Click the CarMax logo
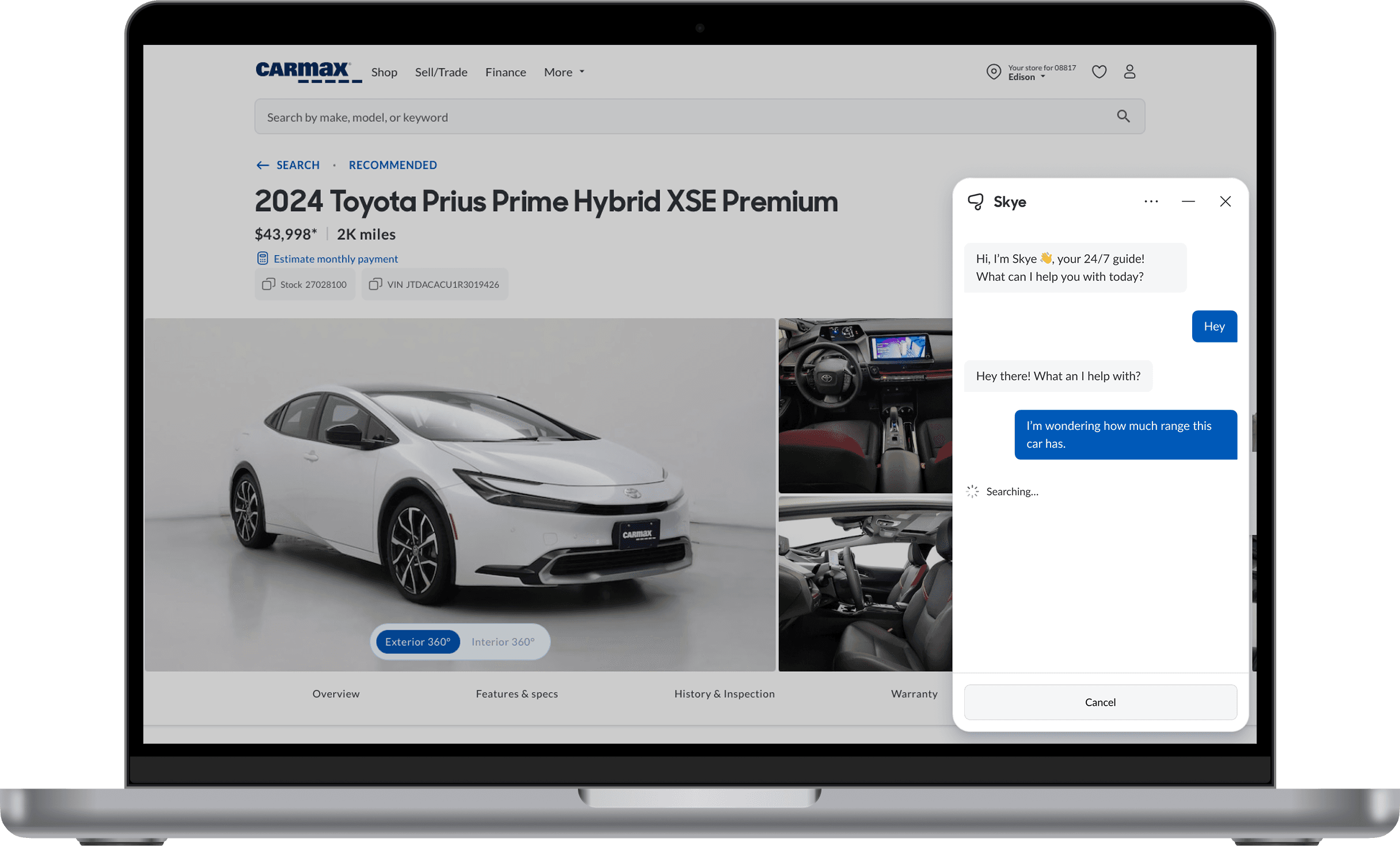This screenshot has height=846, width=1400. click(x=309, y=72)
